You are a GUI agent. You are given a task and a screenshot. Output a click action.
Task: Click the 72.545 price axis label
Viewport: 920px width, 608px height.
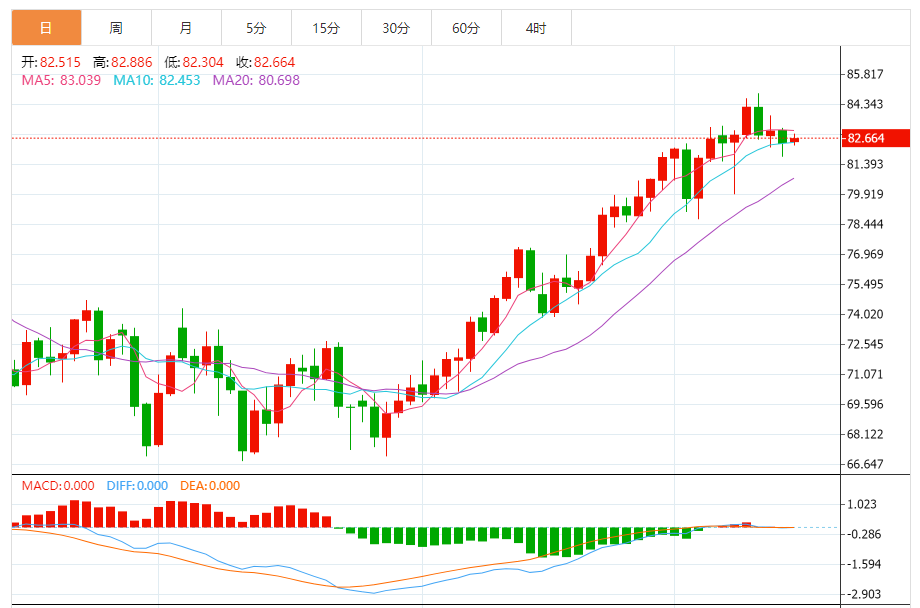[x=865, y=344]
